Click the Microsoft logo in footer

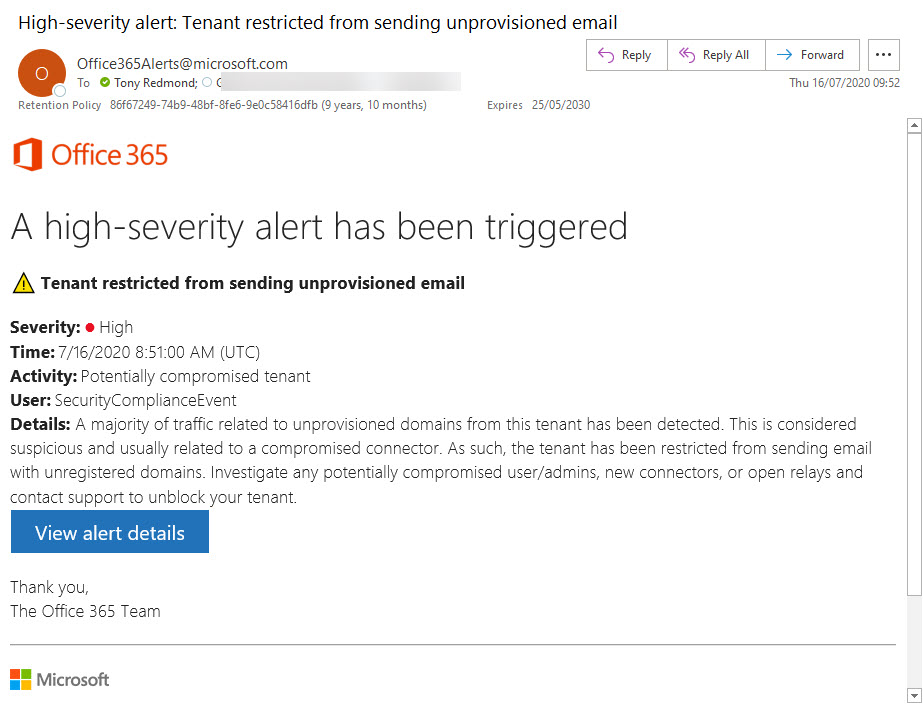point(60,680)
